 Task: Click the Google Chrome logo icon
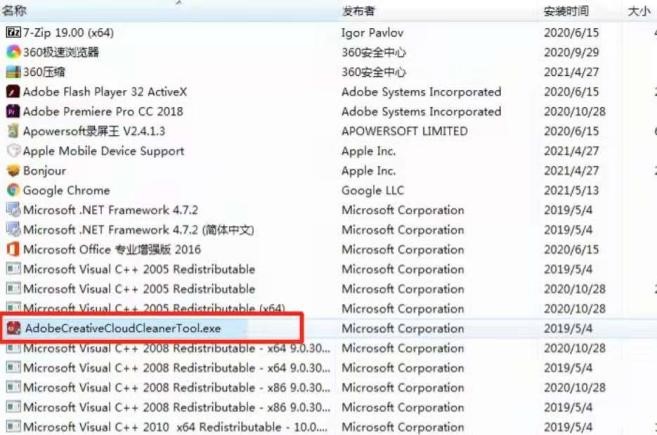tap(13, 190)
